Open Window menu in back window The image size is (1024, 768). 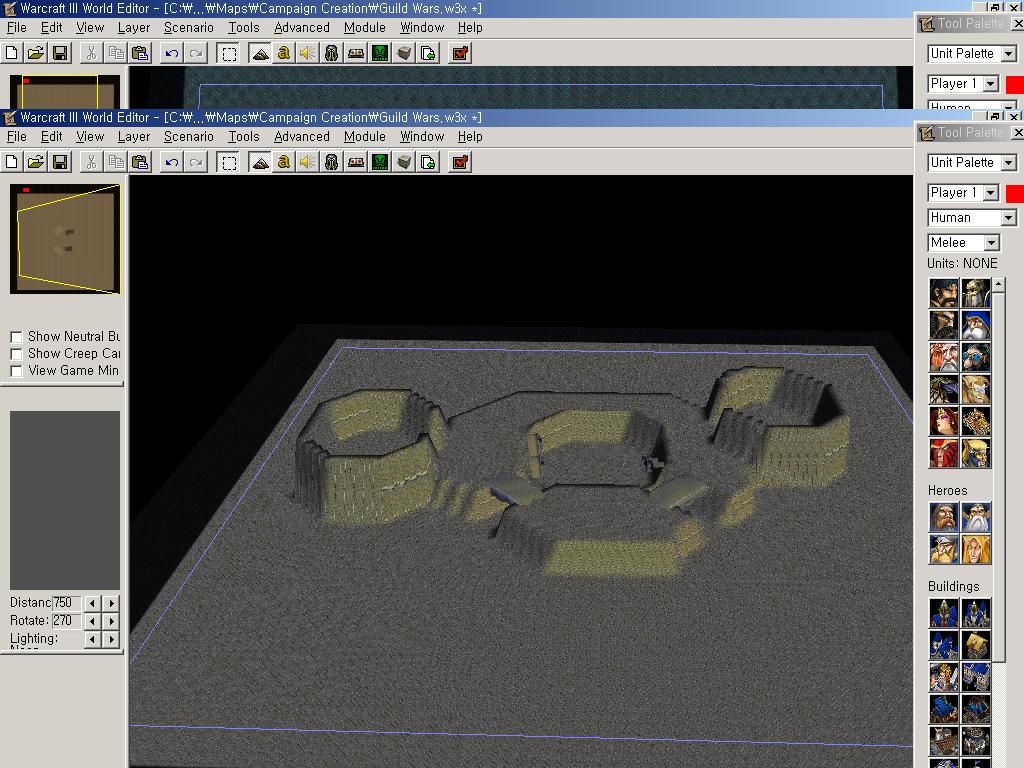(422, 27)
